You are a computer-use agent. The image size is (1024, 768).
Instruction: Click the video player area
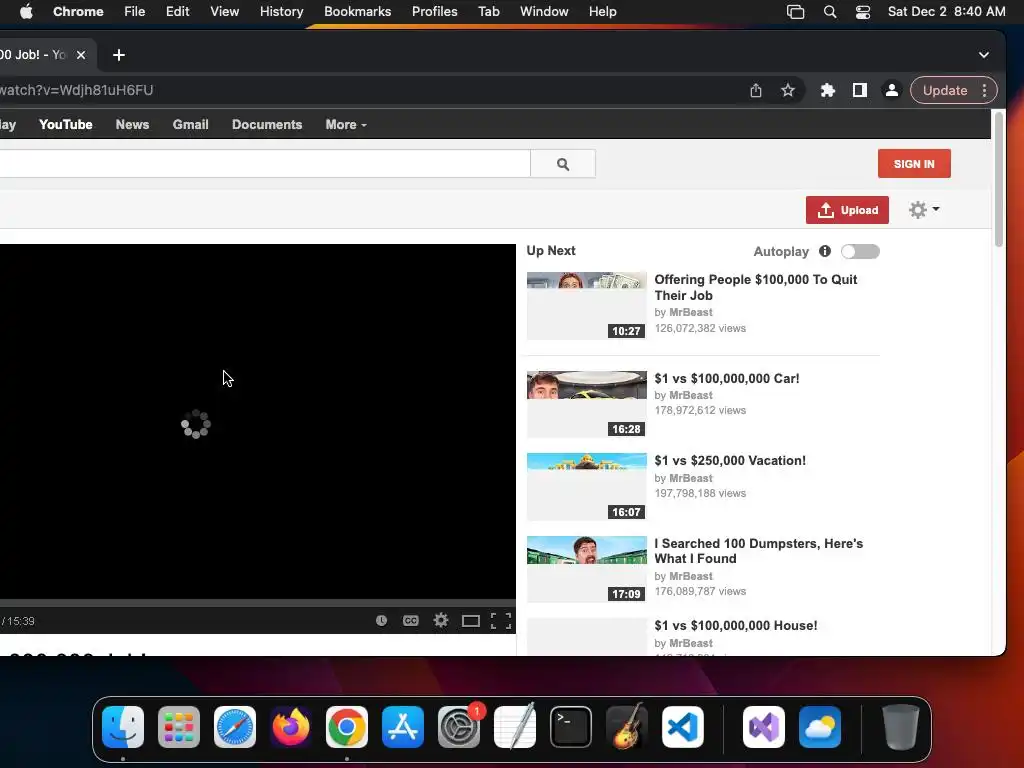pyautogui.click(x=258, y=421)
